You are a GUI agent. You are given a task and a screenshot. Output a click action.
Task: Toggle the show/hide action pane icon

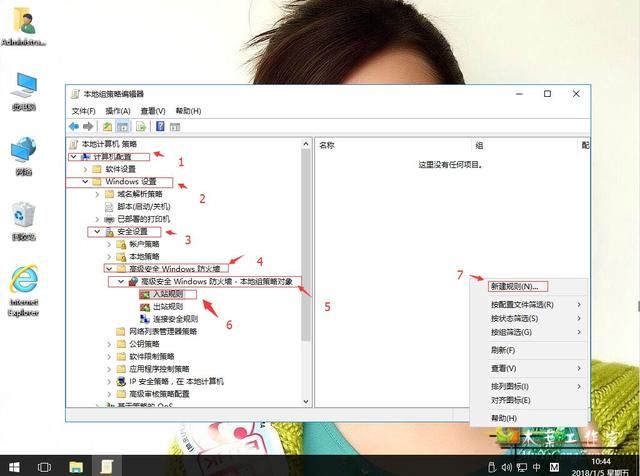click(x=175, y=127)
